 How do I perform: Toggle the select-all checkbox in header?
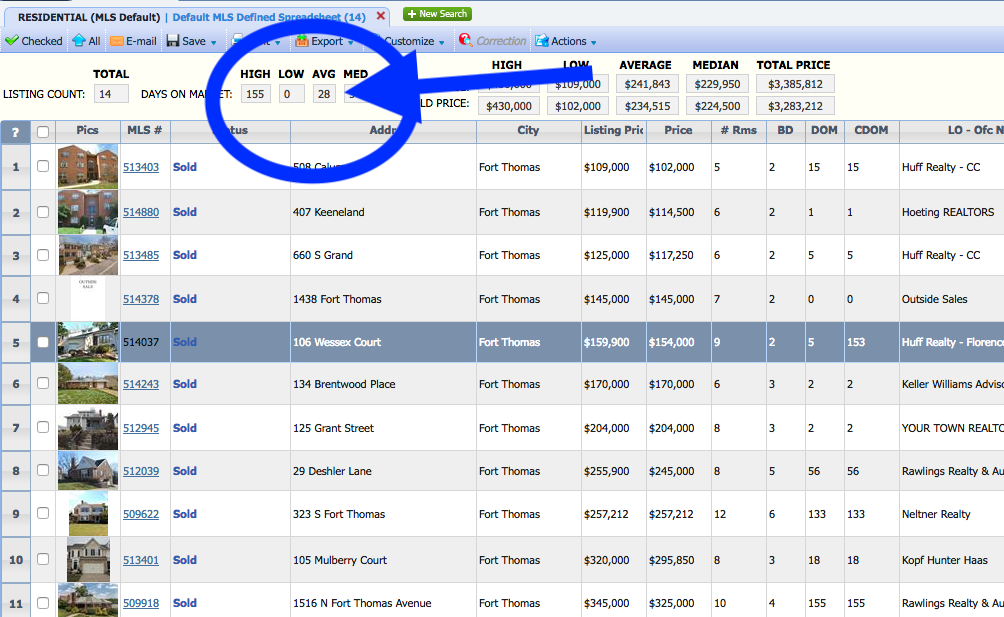43,131
